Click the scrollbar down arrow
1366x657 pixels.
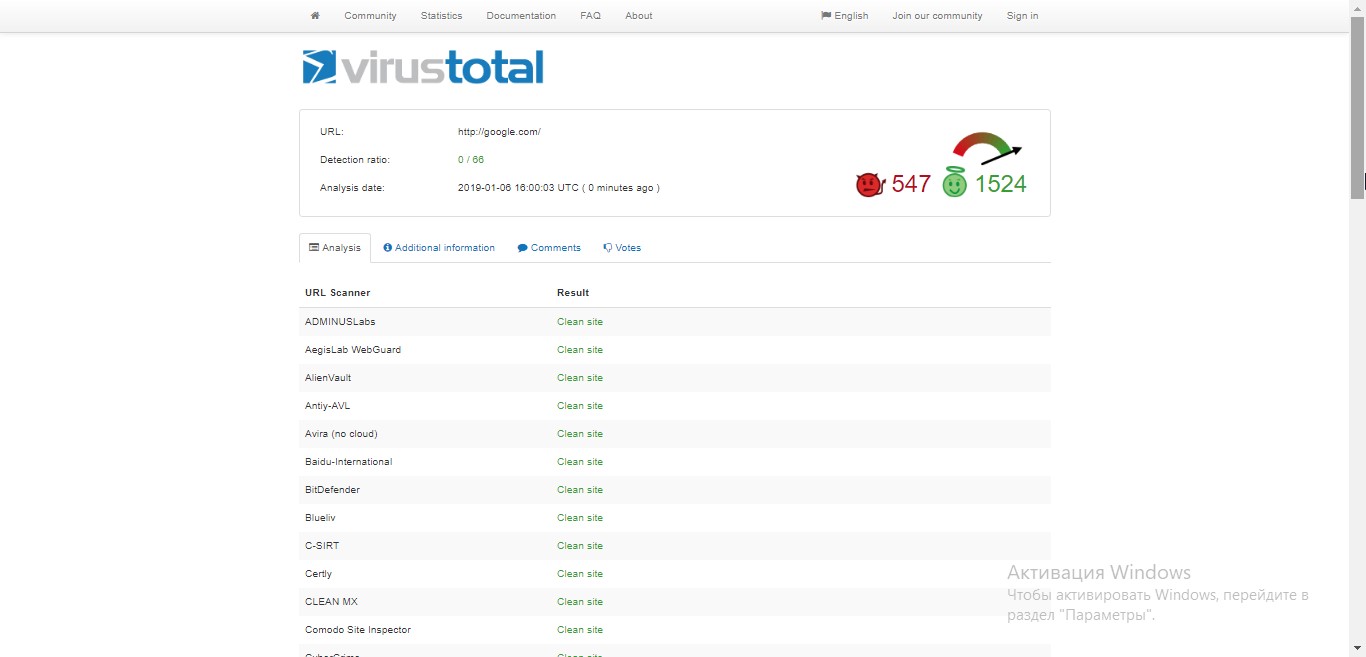click(1357, 650)
